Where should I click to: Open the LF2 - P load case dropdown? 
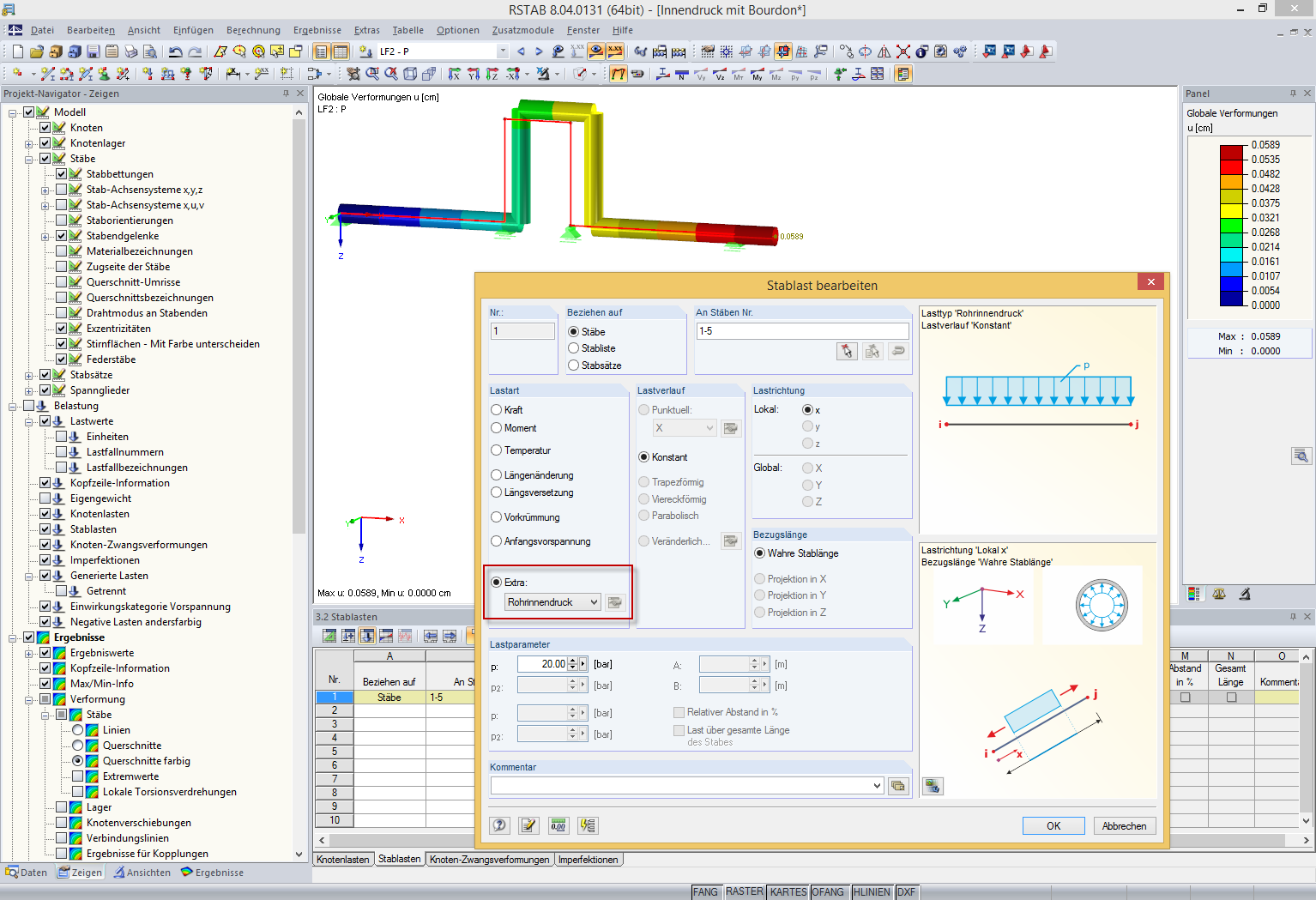503,51
